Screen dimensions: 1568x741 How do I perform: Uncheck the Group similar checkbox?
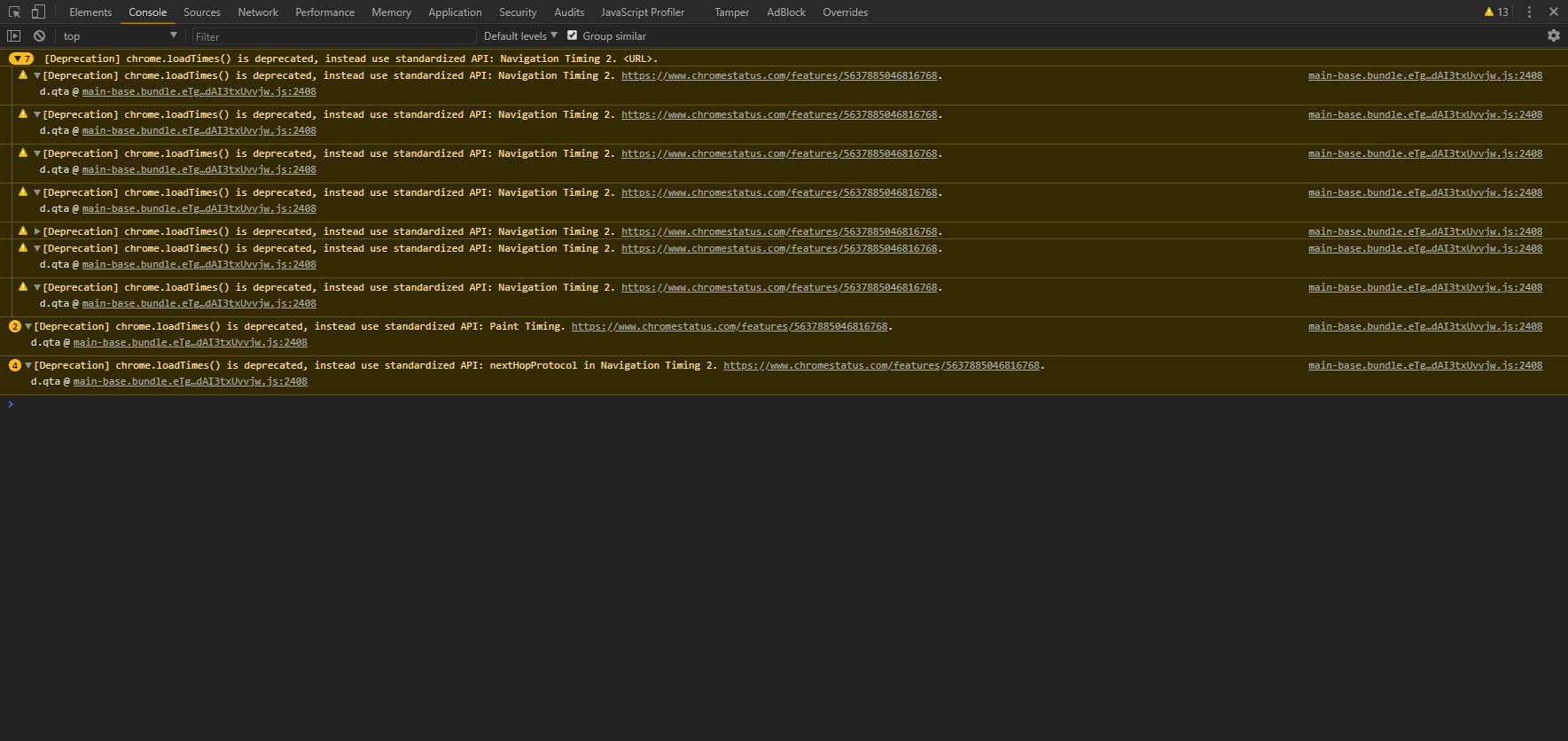[572, 35]
